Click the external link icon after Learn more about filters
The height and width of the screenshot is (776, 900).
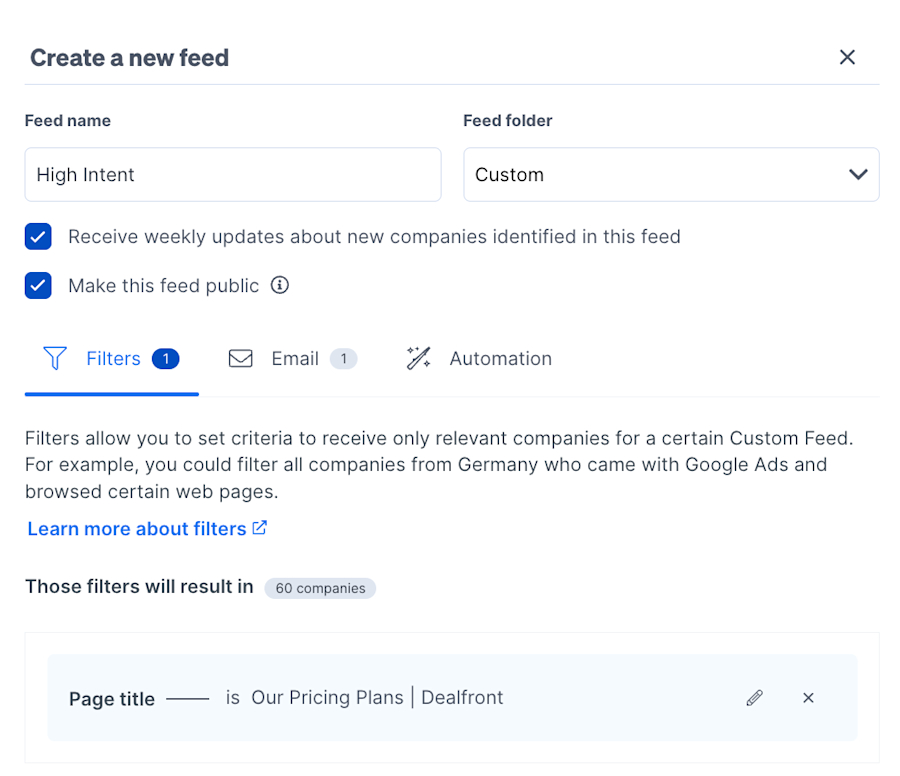[x=259, y=528]
